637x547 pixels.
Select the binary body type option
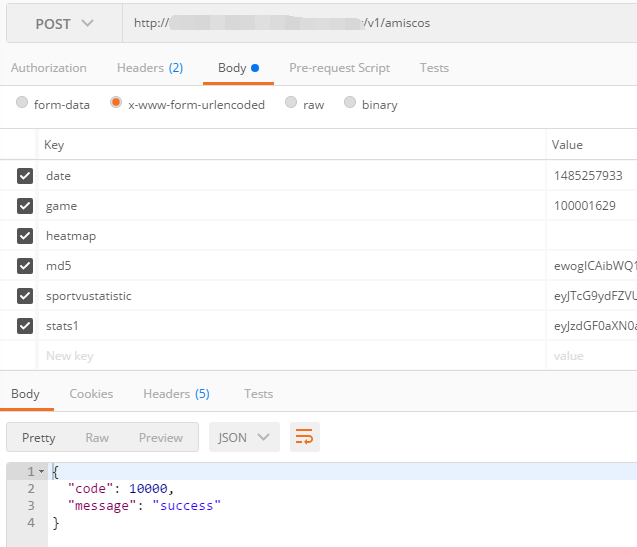(351, 104)
